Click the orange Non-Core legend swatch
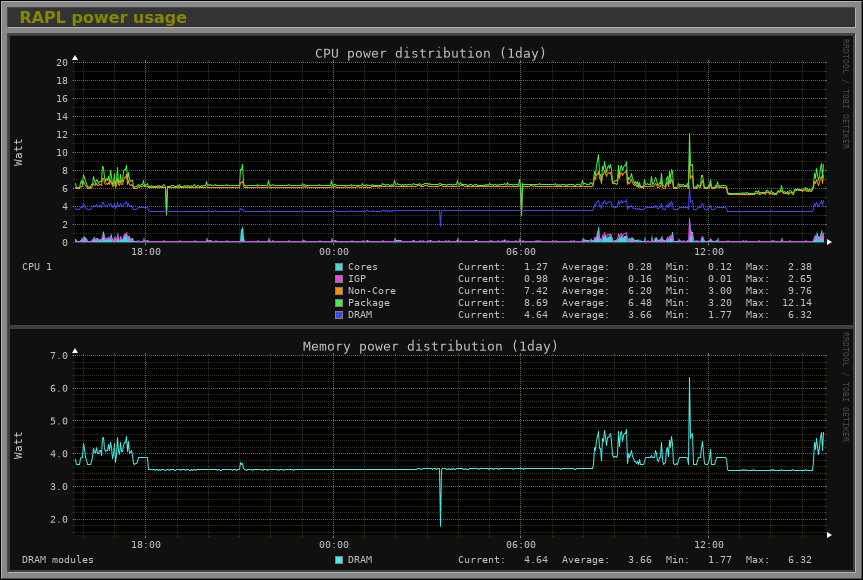Viewport: 863px width, 580px height. tap(339, 291)
